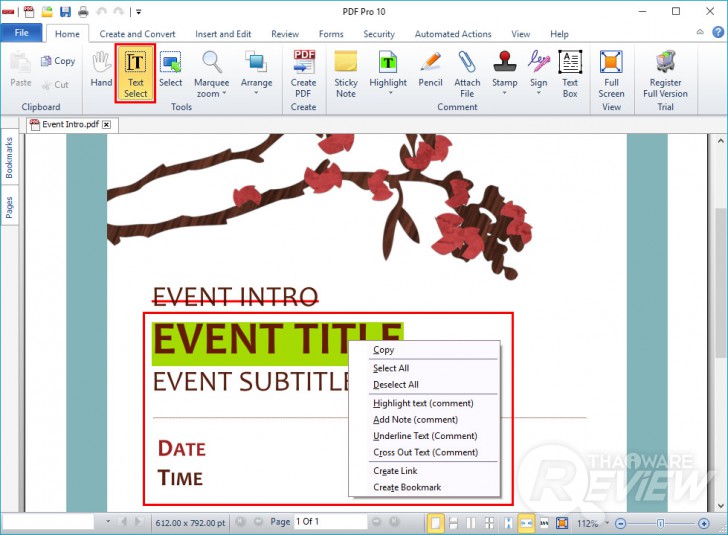
Task: Expand the Arrange dropdown arrow
Action: pos(256,93)
